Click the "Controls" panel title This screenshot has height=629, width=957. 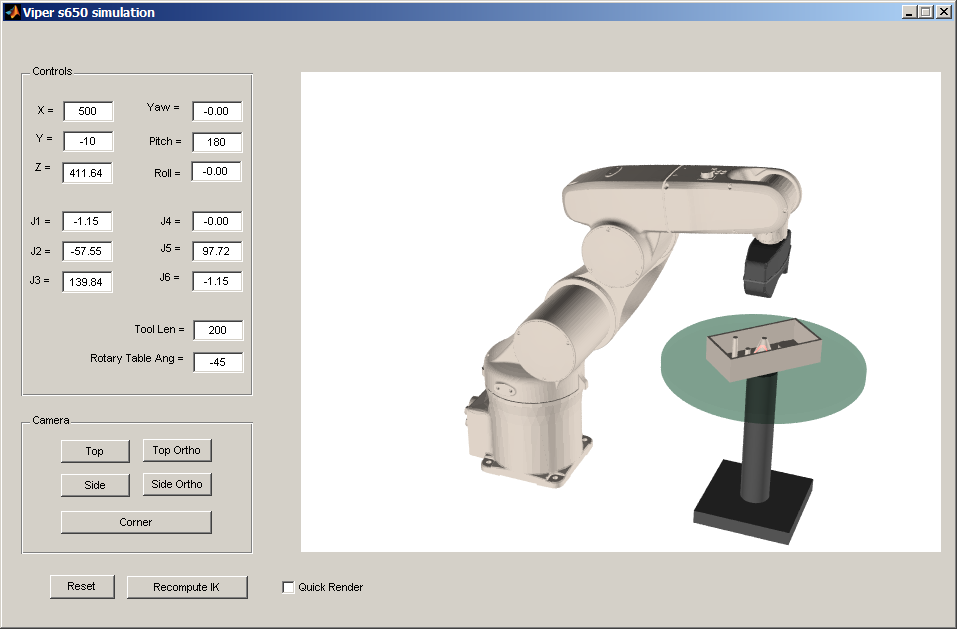tap(52, 71)
